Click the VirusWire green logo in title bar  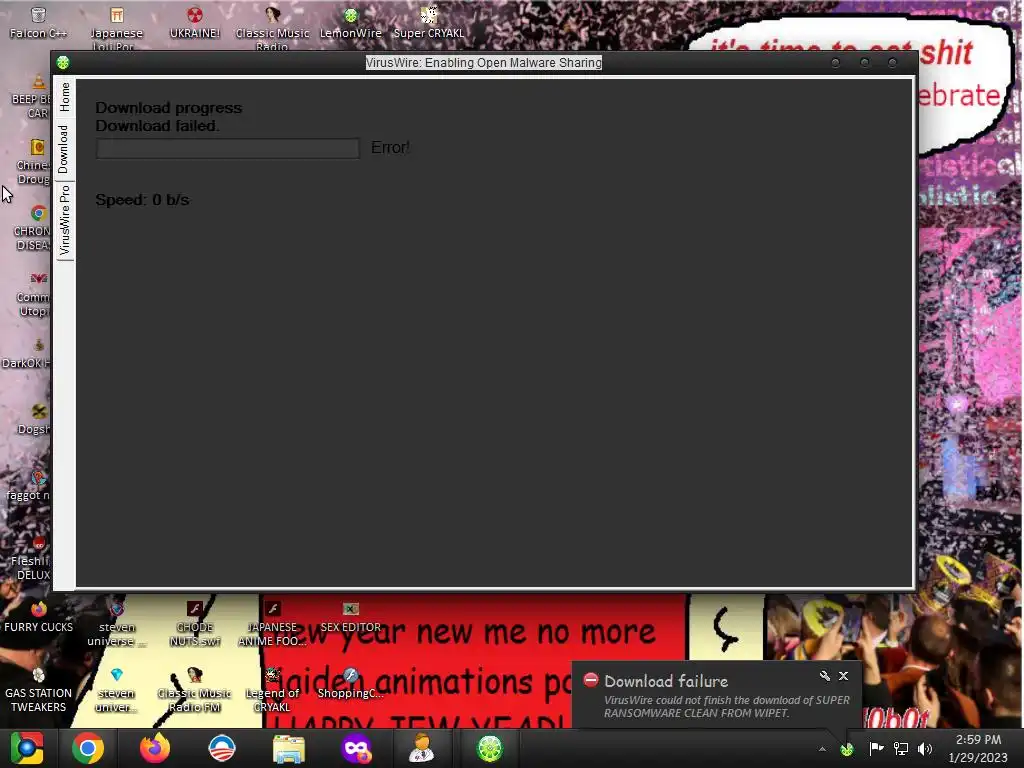63,63
